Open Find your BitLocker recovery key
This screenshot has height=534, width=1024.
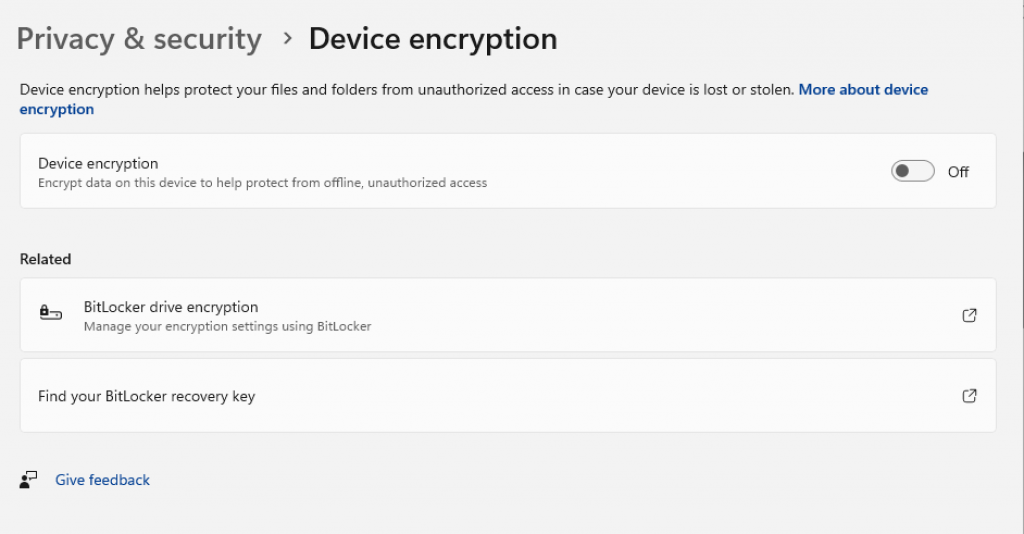(x=146, y=396)
